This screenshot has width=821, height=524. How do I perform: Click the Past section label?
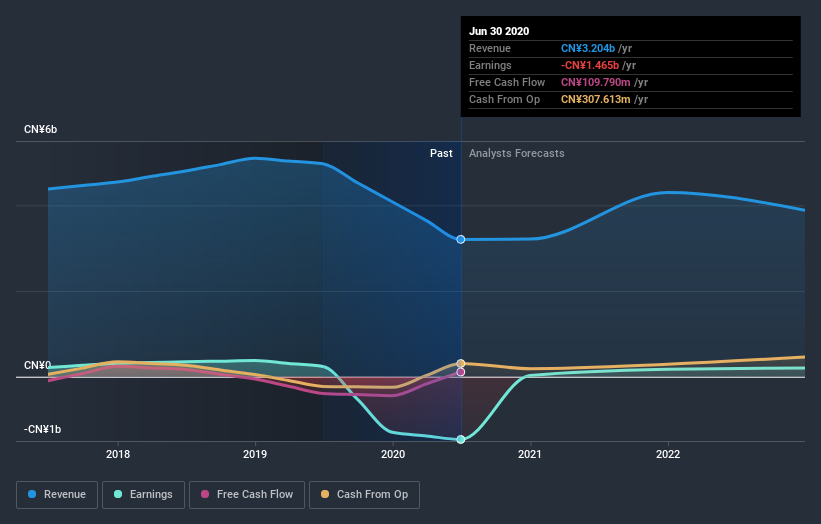(441, 153)
